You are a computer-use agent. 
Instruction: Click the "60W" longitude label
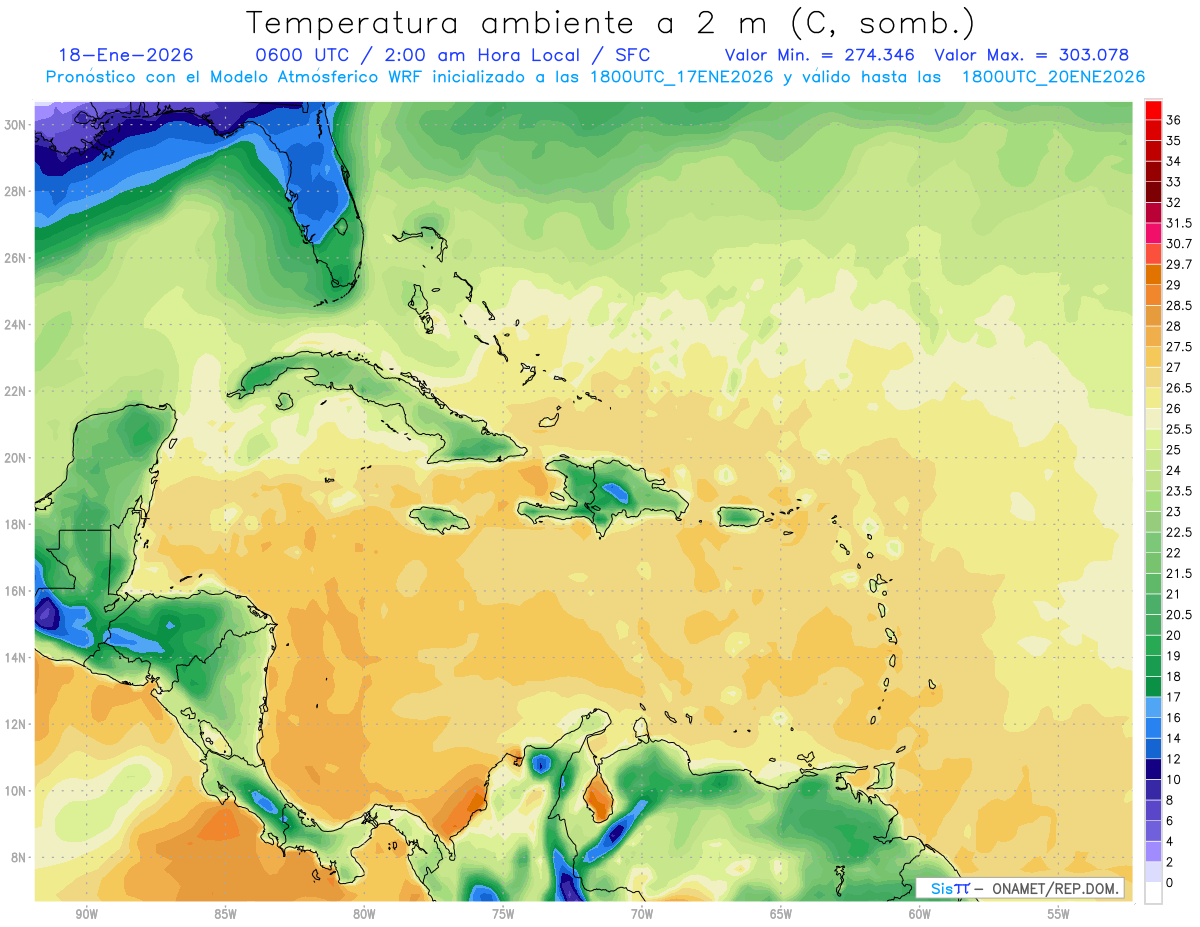[x=920, y=914]
